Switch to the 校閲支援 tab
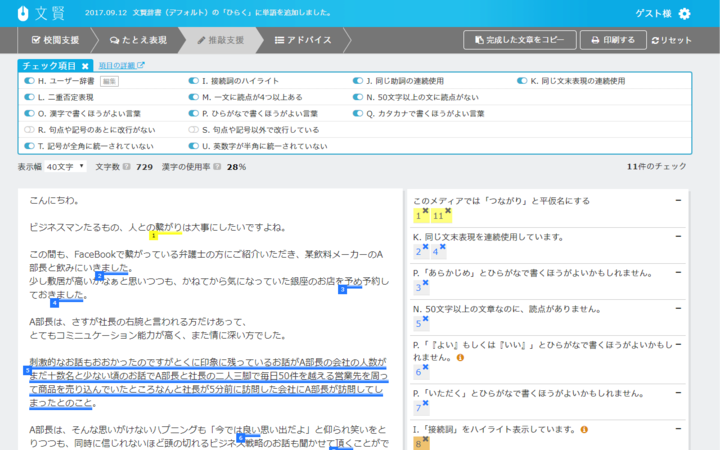720x450 pixels. [55, 40]
